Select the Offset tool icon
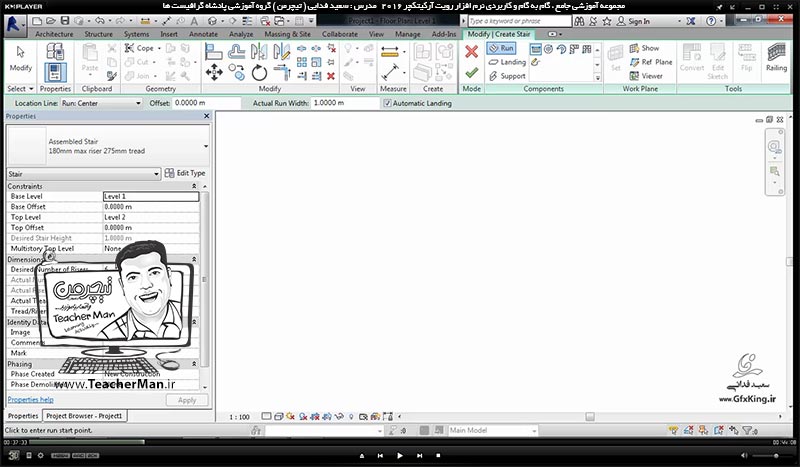800x467 pixels. (236, 51)
